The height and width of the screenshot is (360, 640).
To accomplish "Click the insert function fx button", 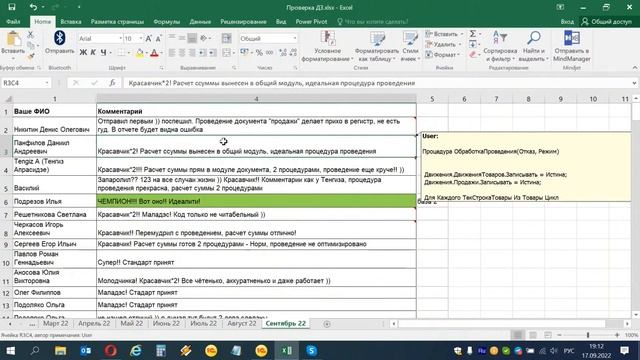I will coord(112,83).
